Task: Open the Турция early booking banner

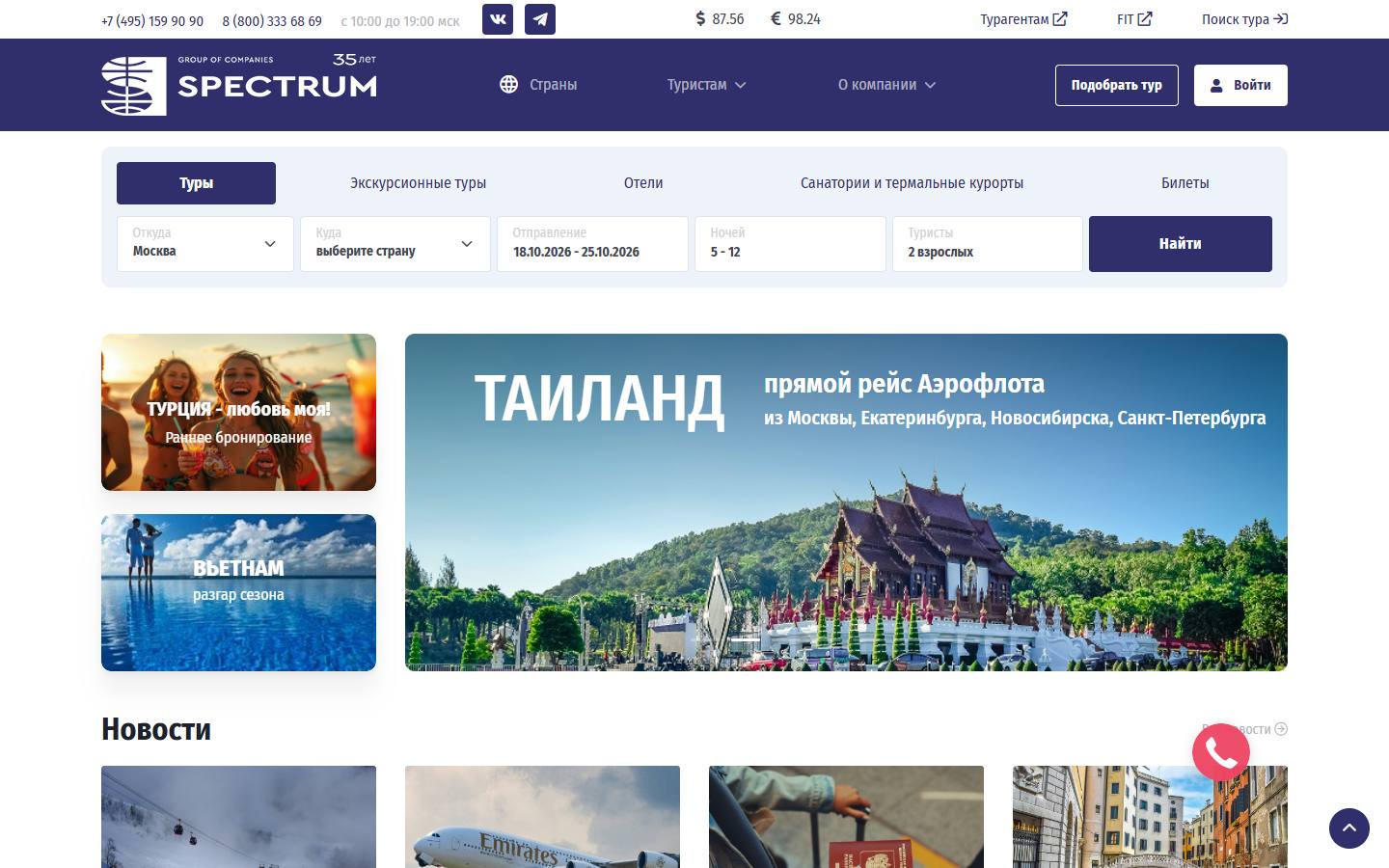Action: click(238, 412)
